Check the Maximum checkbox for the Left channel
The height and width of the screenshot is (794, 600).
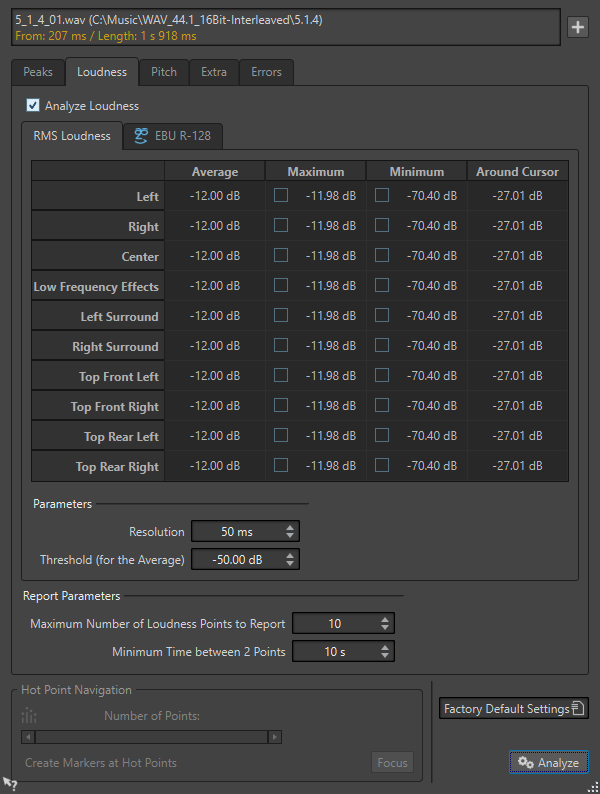pyautogui.click(x=281, y=196)
